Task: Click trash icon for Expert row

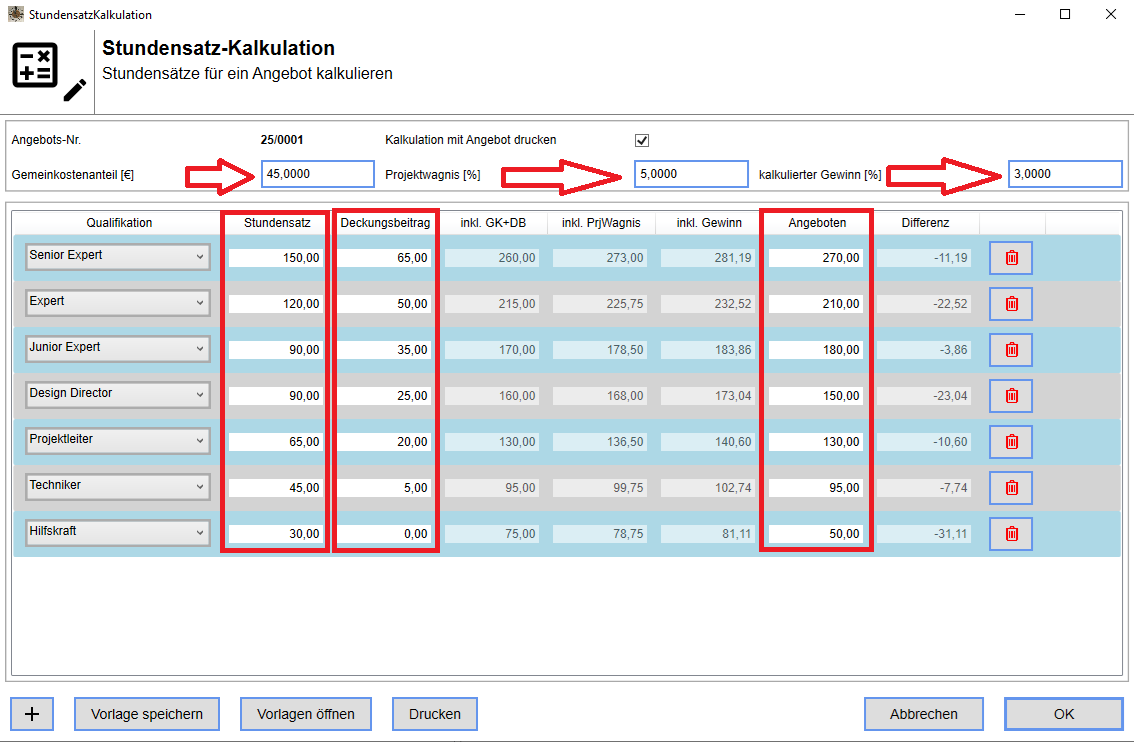Action: [x=1011, y=304]
